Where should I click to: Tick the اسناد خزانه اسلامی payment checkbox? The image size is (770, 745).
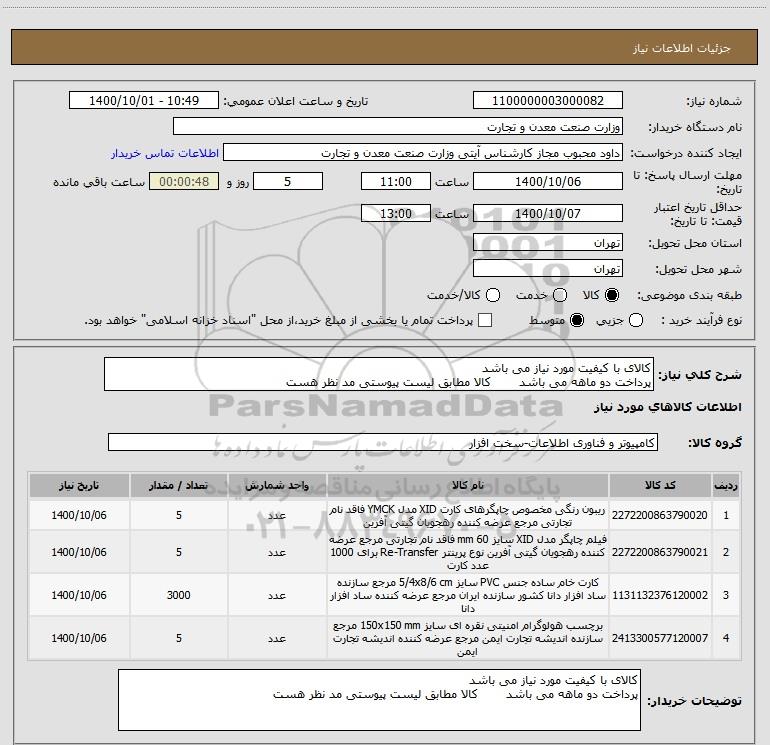tap(485, 320)
